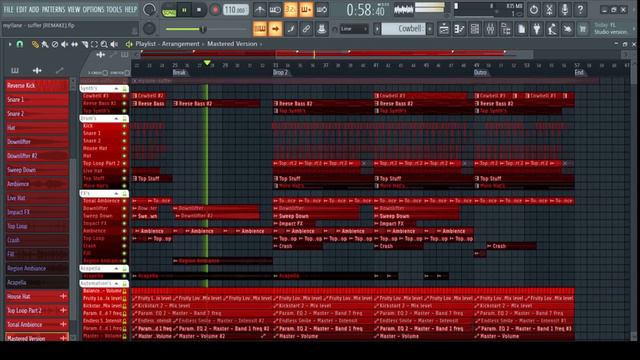The width and height of the screenshot is (640, 360).
Task: Mute the Snare 1 track green light
Action: click(x=124, y=133)
